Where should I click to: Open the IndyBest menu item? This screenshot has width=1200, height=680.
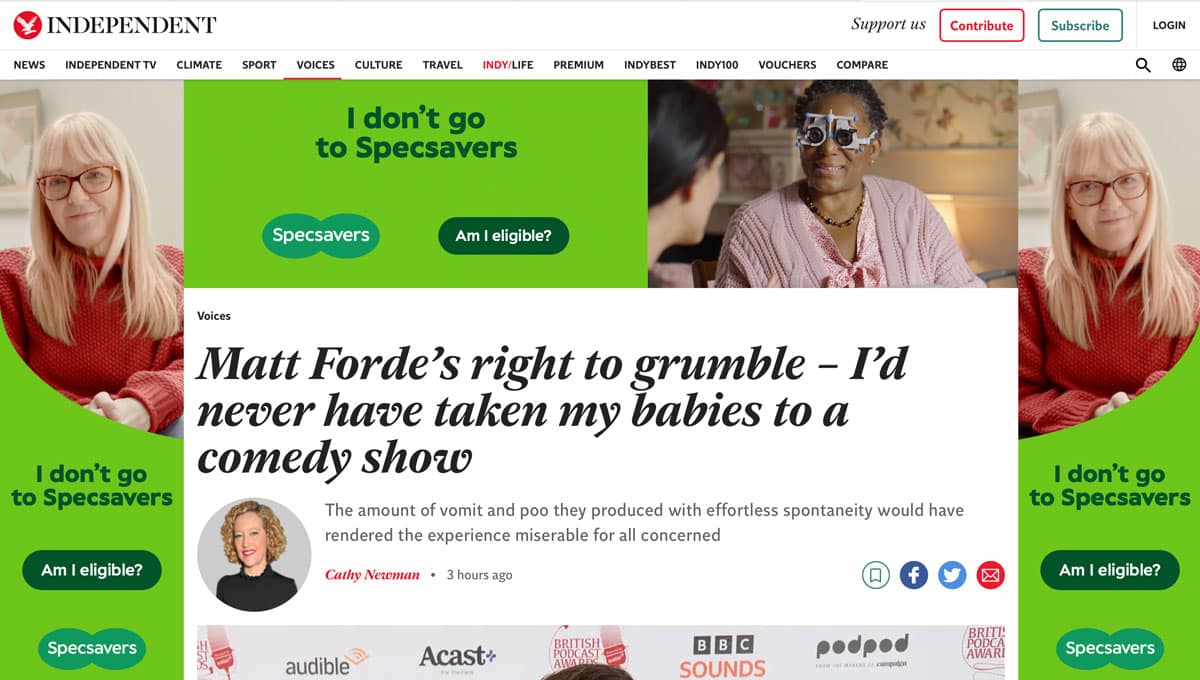click(650, 65)
